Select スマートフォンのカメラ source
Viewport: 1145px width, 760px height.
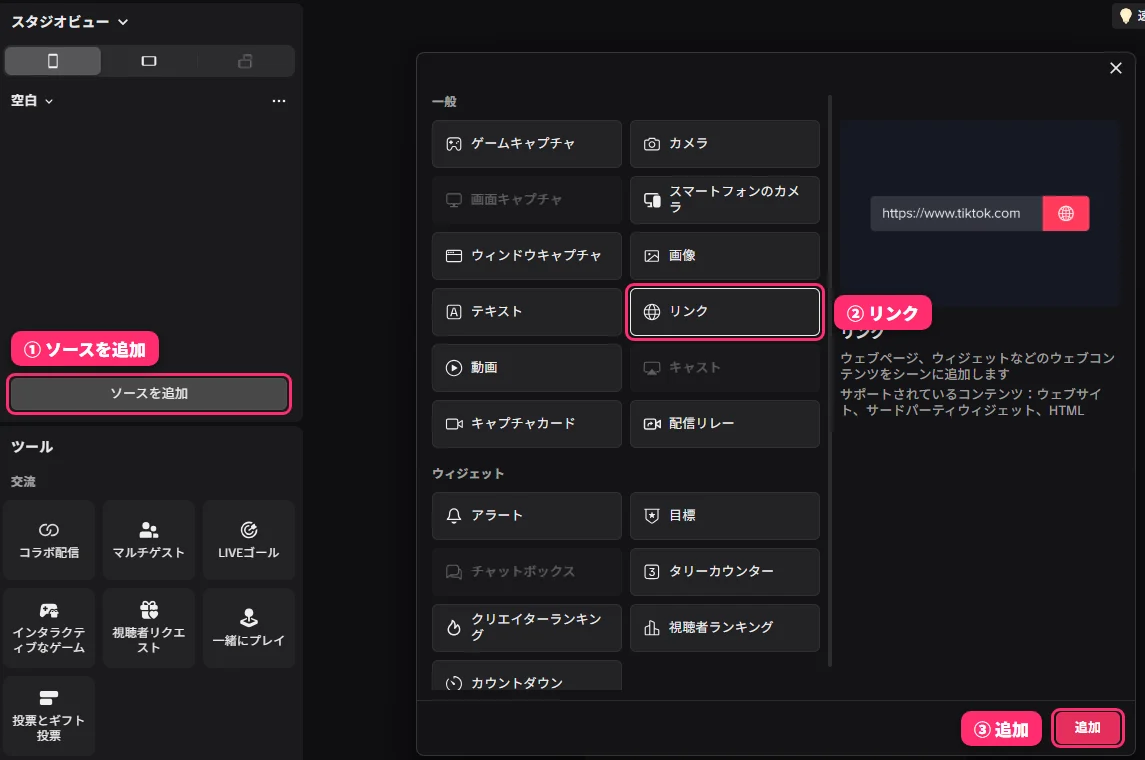[724, 200]
